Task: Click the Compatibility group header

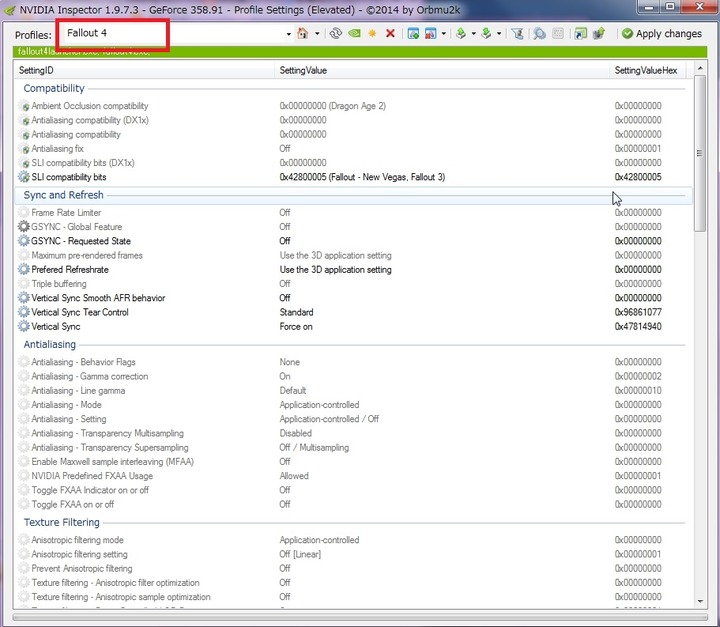Action: (54, 88)
